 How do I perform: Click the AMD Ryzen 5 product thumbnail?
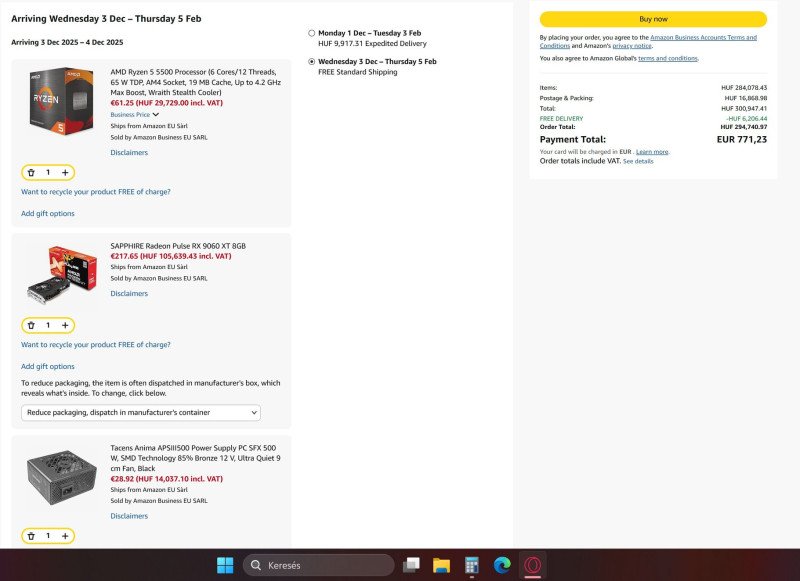[x=61, y=100]
